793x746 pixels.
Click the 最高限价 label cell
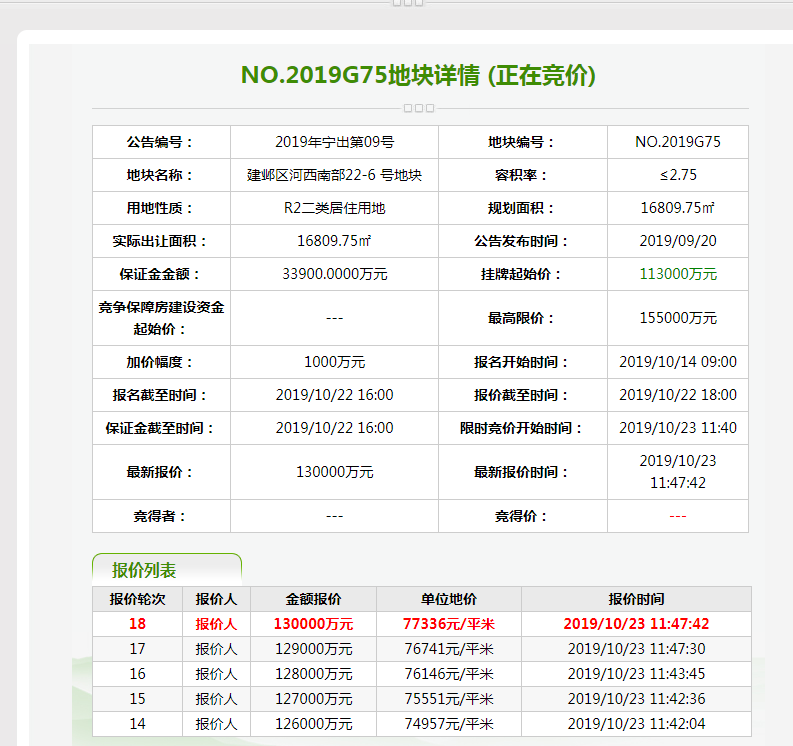[x=523, y=318]
